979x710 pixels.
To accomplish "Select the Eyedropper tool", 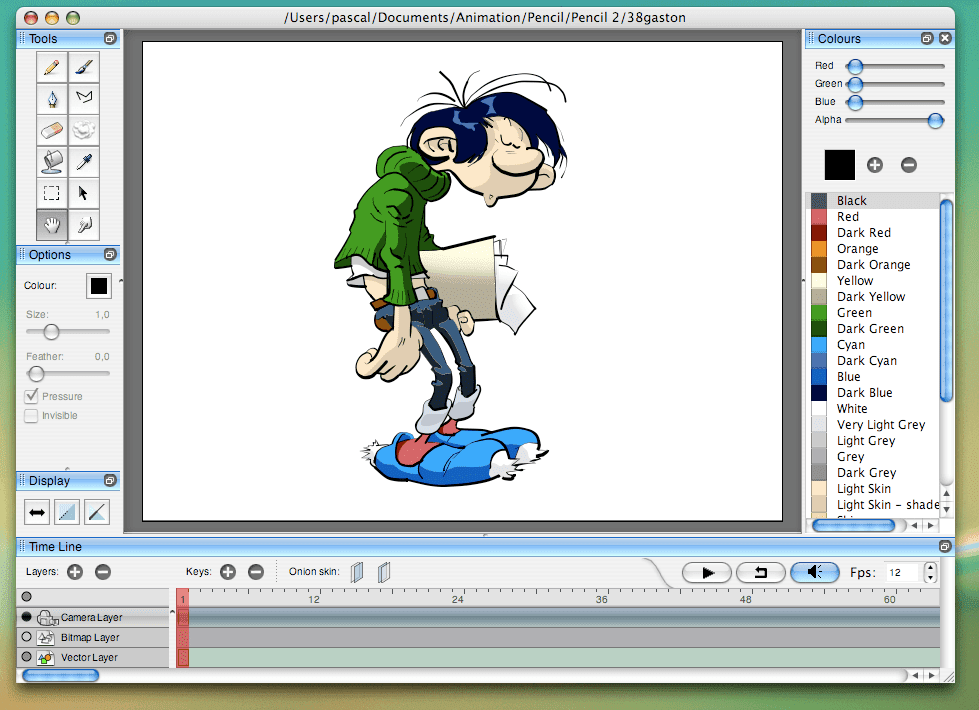I will click(84, 161).
